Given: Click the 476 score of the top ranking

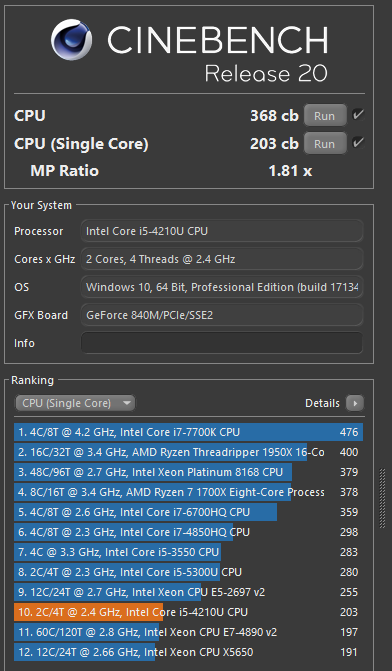Looking at the screenshot, I should (x=349, y=432).
